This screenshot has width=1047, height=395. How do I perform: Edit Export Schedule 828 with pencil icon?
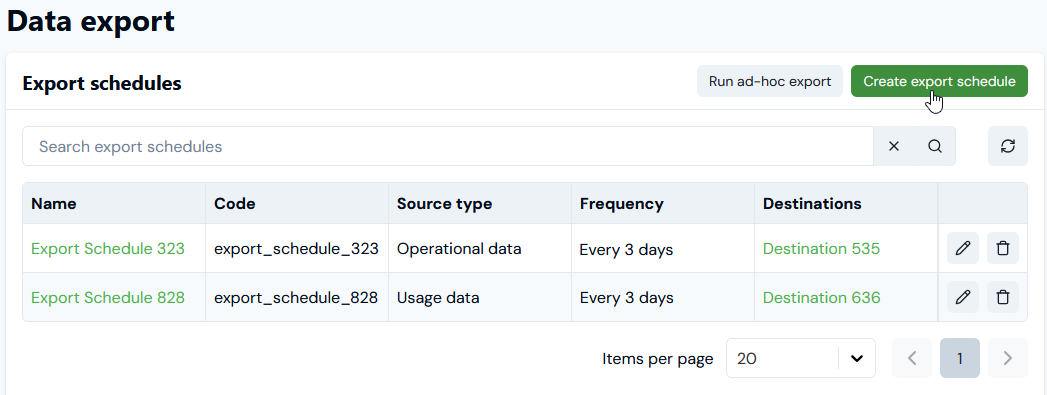tap(962, 297)
